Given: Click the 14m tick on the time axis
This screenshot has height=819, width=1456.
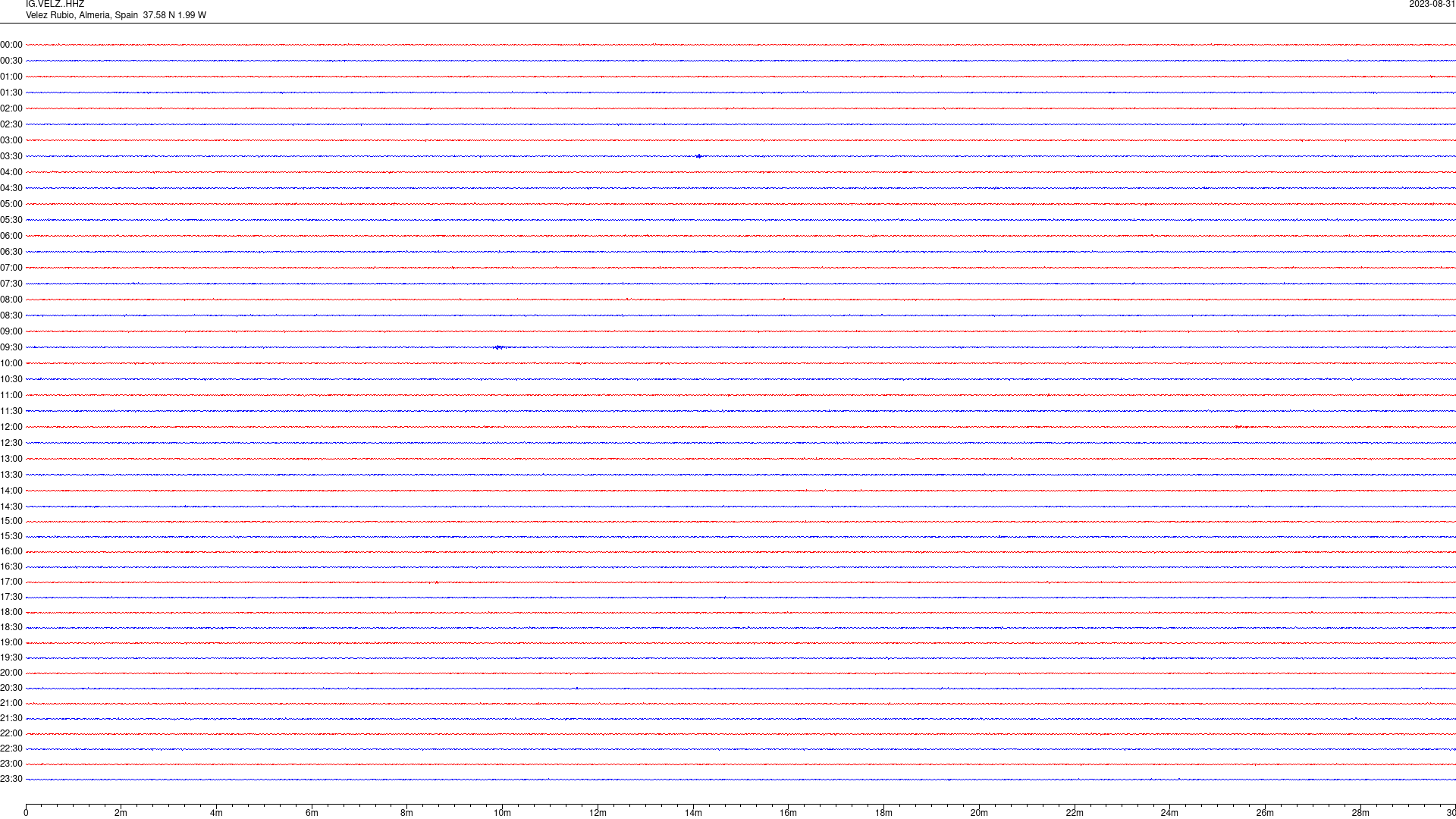Looking at the screenshot, I should coord(693,813).
